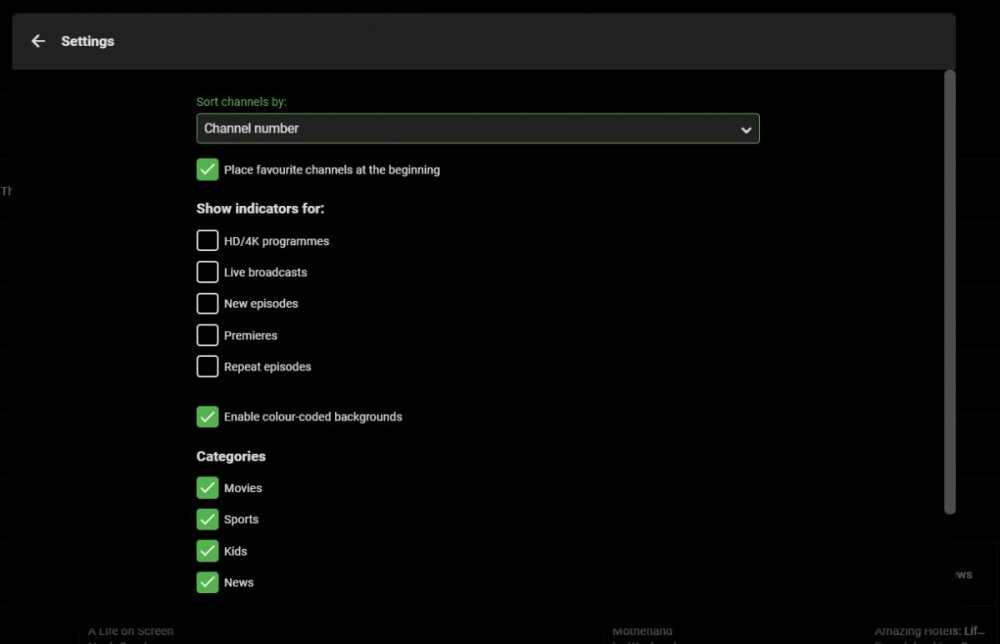Enable Live broadcasts indicator
The image size is (1000, 644).
coord(207,272)
